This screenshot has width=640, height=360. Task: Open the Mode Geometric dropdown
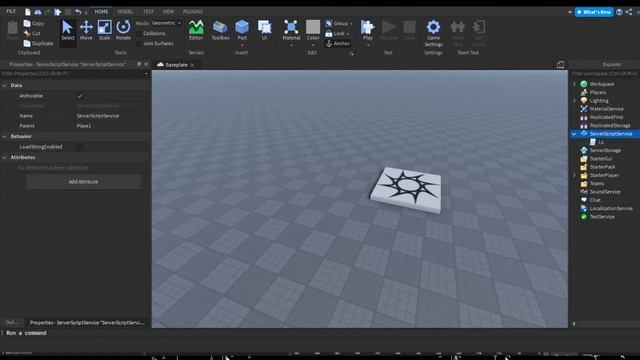click(x=166, y=23)
